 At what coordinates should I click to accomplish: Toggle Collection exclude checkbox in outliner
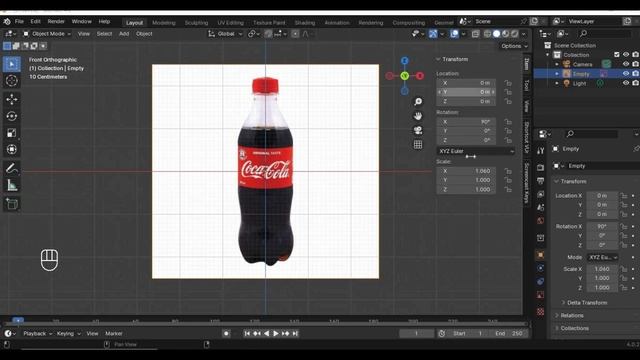point(617,55)
